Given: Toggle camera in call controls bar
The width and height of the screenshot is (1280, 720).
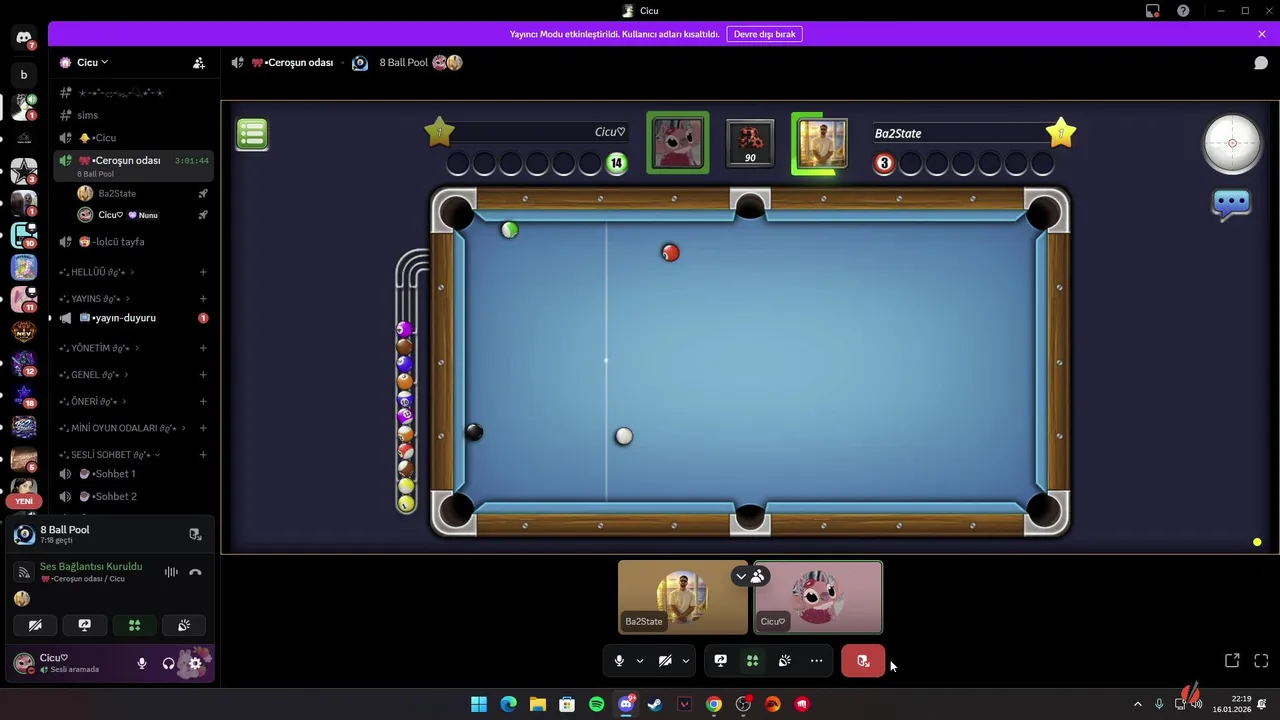Looking at the screenshot, I should (x=665, y=661).
